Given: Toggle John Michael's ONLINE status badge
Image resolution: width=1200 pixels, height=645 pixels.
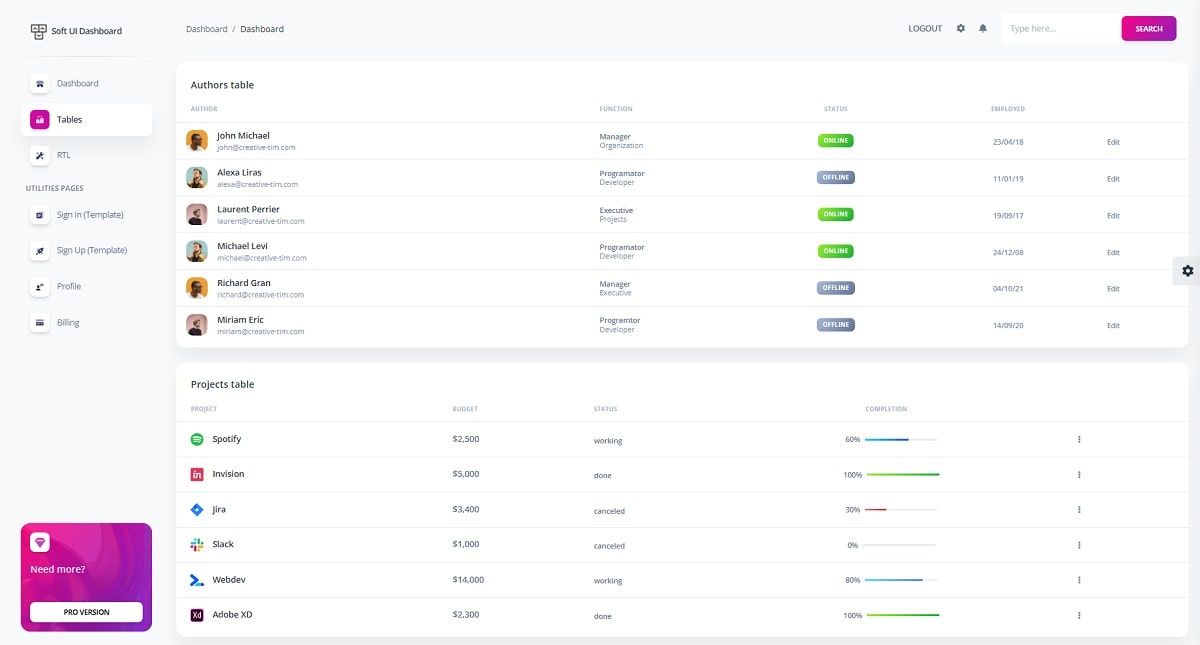Looking at the screenshot, I should [x=835, y=140].
